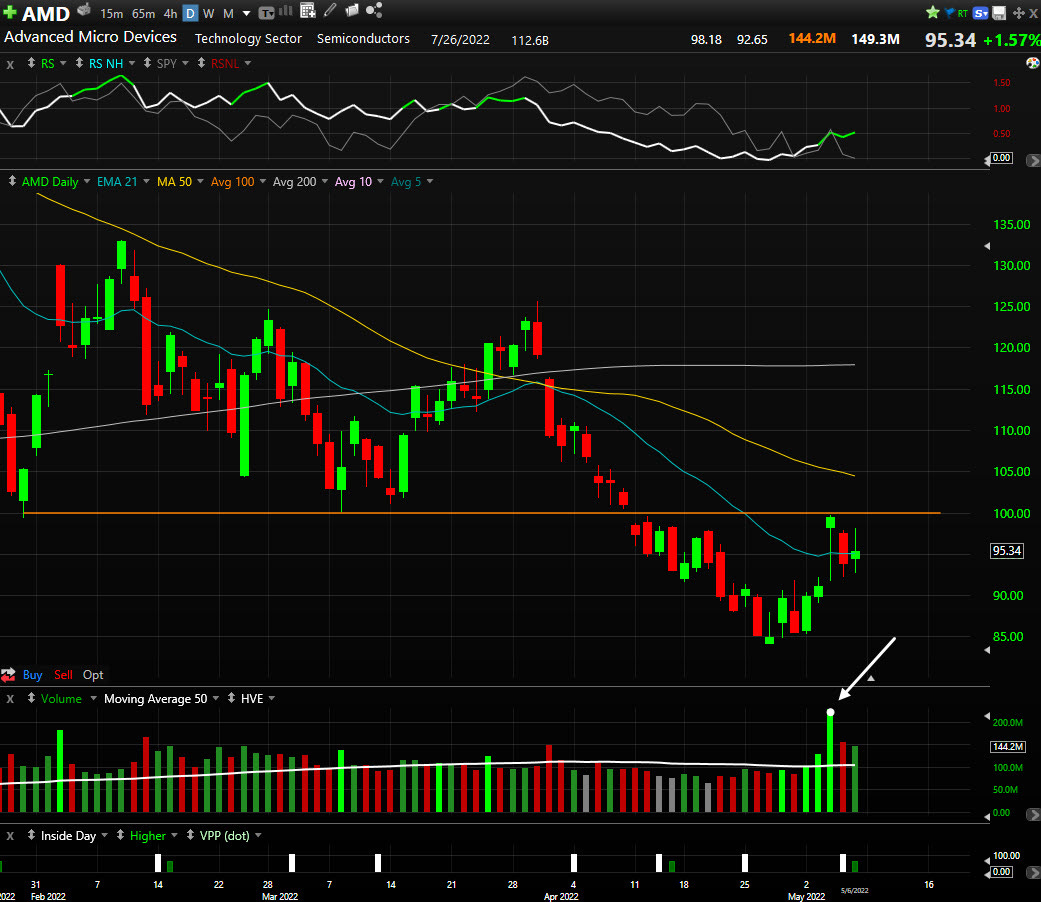
Task: Switch to the 15m timeframe
Action: (111, 13)
